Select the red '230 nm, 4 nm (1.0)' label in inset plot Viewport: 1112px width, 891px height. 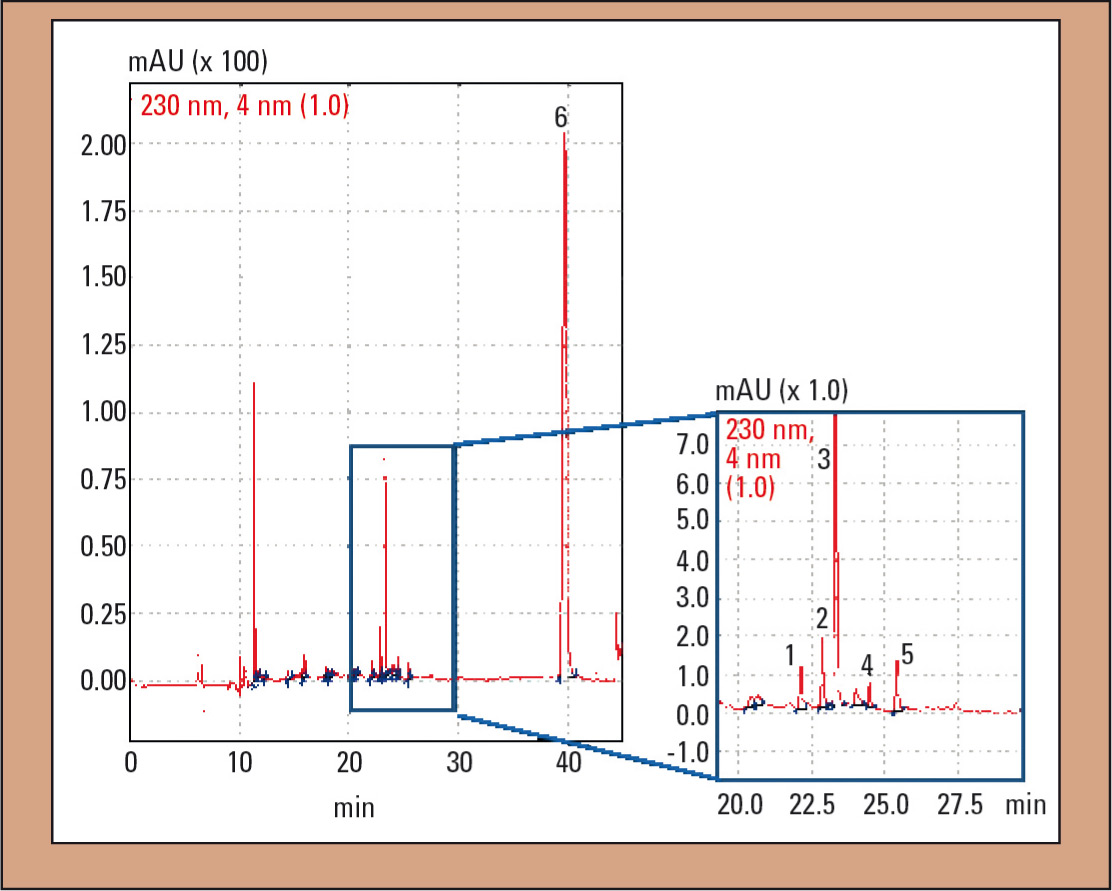769,459
